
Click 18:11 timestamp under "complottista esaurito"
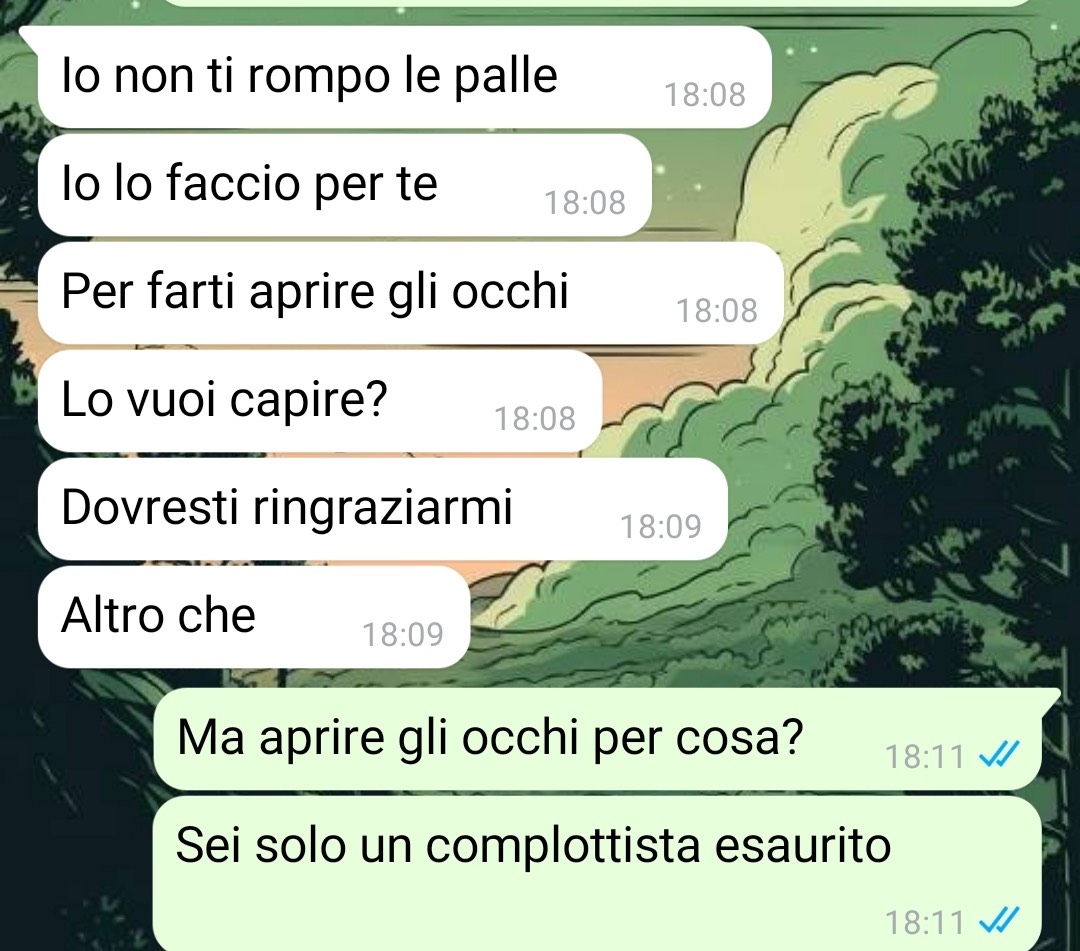[924, 922]
